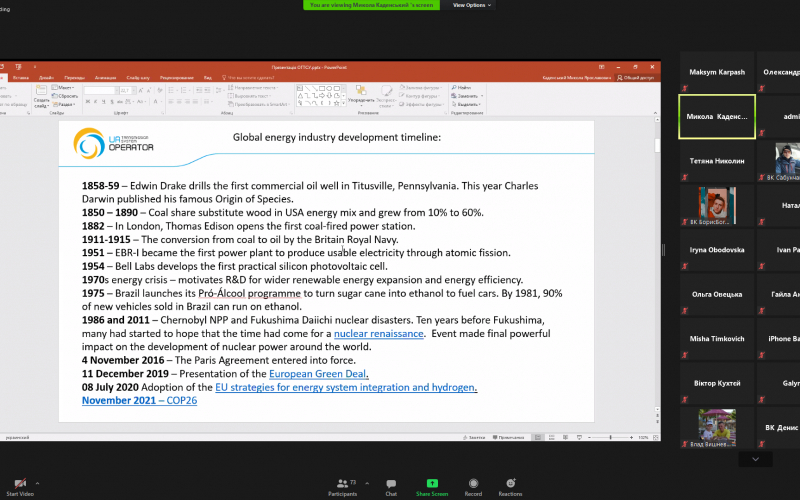Click Сбросить reset slide button

click(65, 96)
